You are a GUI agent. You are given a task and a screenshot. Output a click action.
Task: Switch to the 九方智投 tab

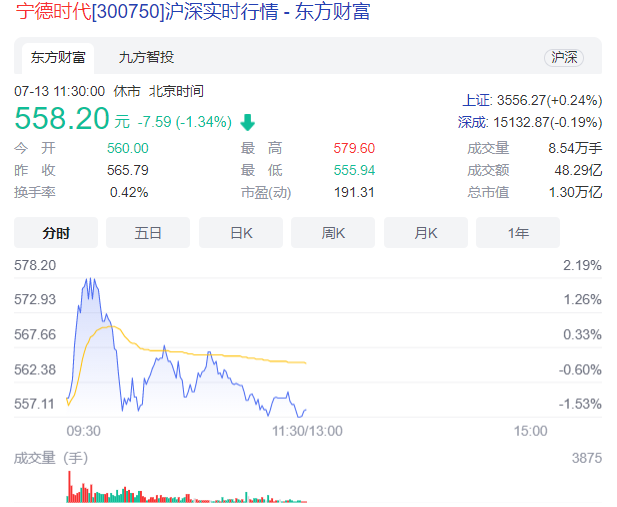[146, 57]
